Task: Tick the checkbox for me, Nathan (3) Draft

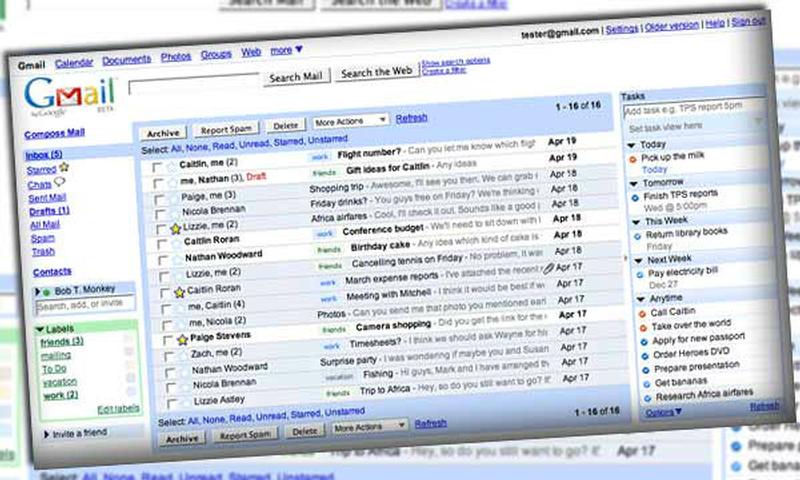Action: click(x=158, y=184)
